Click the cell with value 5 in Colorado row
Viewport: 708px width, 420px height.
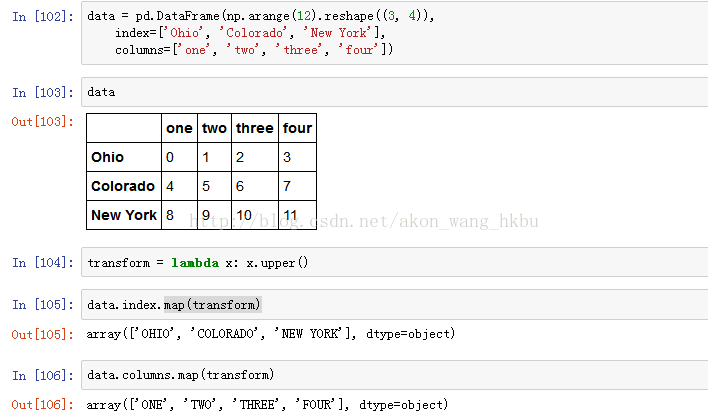tap(214, 186)
